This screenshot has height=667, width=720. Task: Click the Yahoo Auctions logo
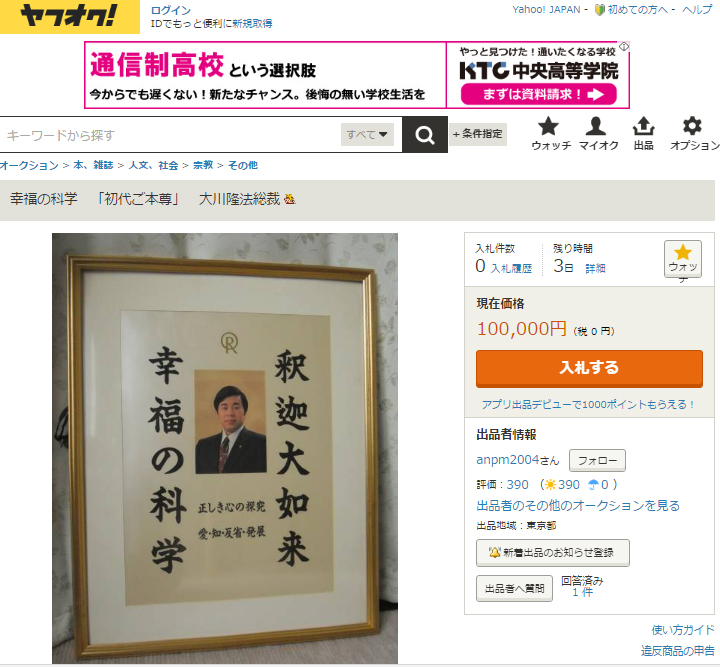pos(69,17)
